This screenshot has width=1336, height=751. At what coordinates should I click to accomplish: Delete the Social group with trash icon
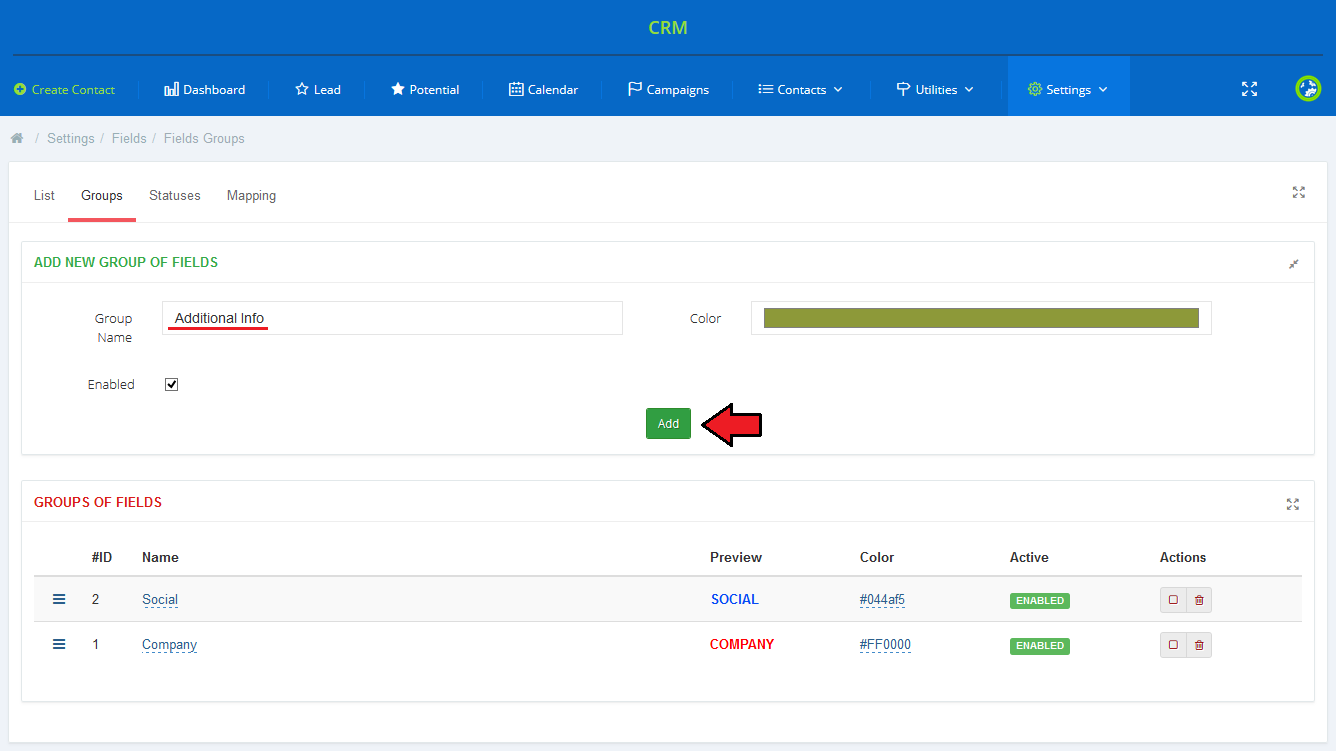click(1199, 600)
